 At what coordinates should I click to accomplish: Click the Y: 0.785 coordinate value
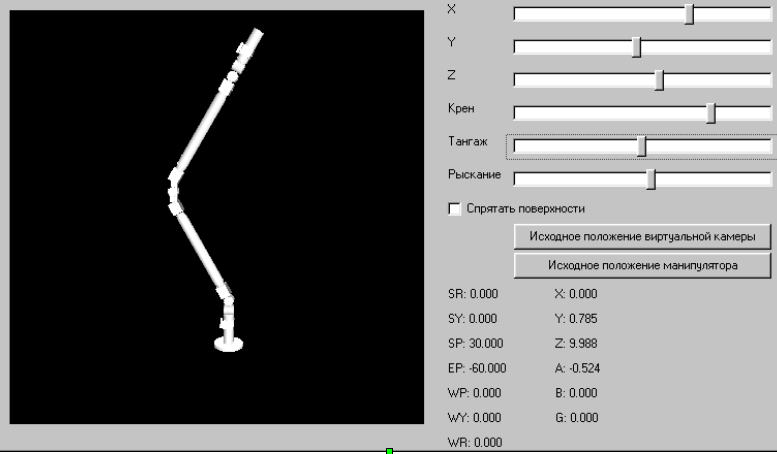click(x=576, y=319)
